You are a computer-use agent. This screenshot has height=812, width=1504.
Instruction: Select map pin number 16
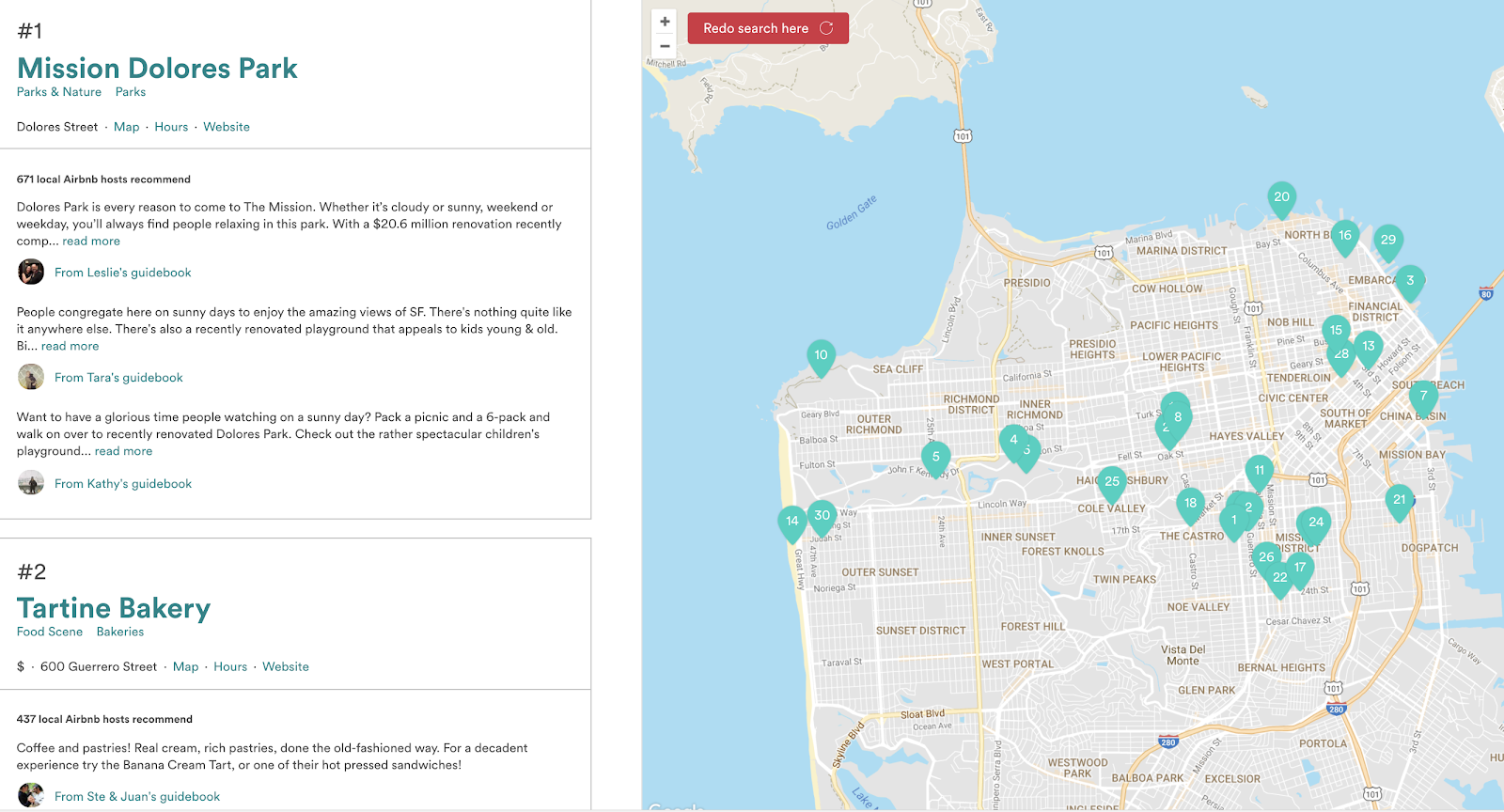coord(1345,239)
